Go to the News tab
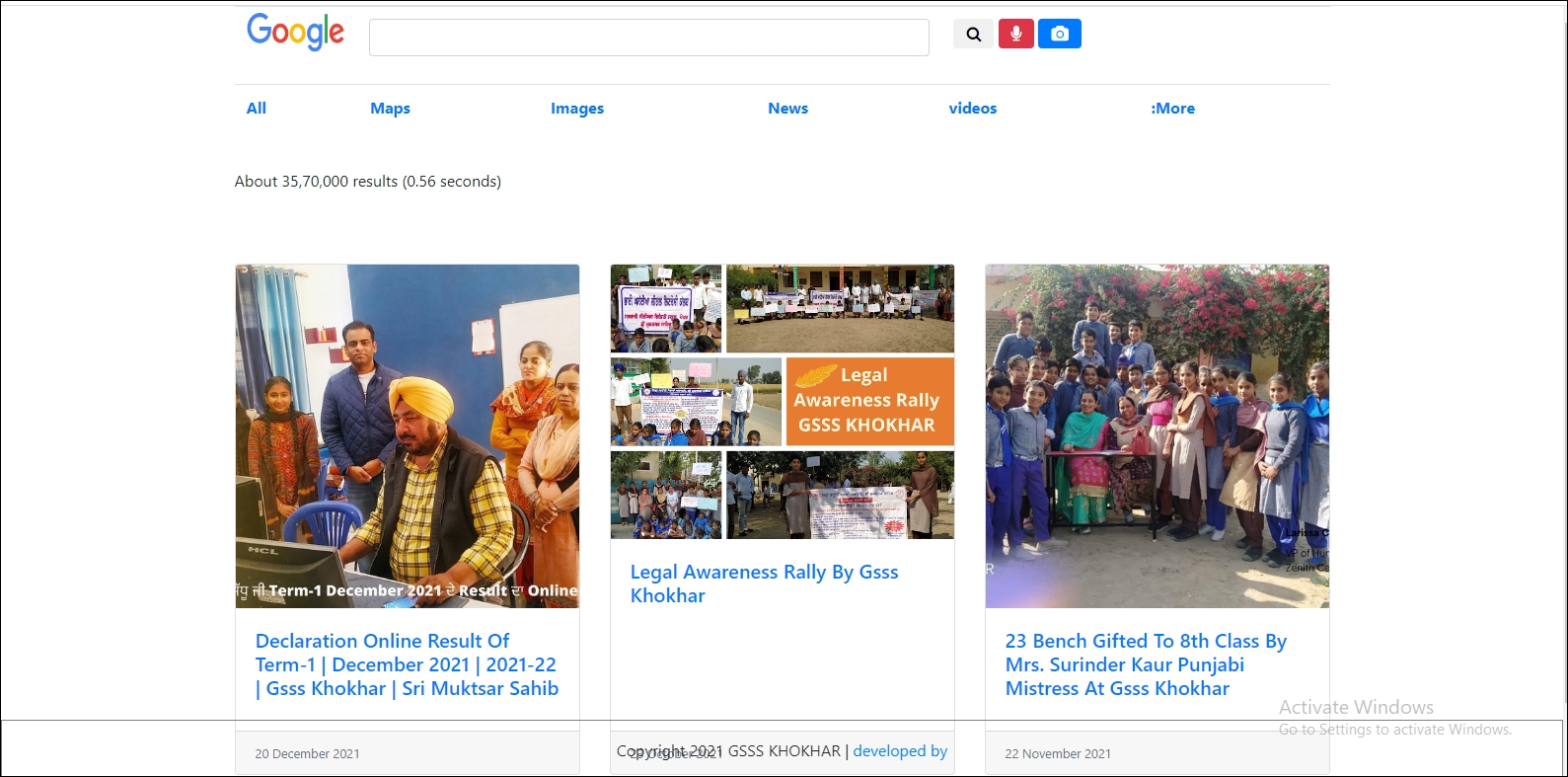This screenshot has height=777, width=1568. tap(787, 109)
